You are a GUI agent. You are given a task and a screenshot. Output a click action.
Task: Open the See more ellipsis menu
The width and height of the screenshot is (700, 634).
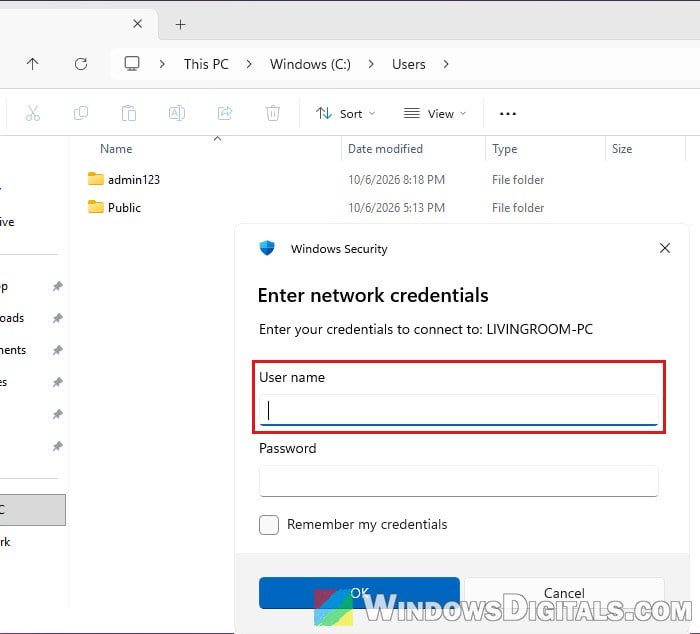tap(508, 114)
